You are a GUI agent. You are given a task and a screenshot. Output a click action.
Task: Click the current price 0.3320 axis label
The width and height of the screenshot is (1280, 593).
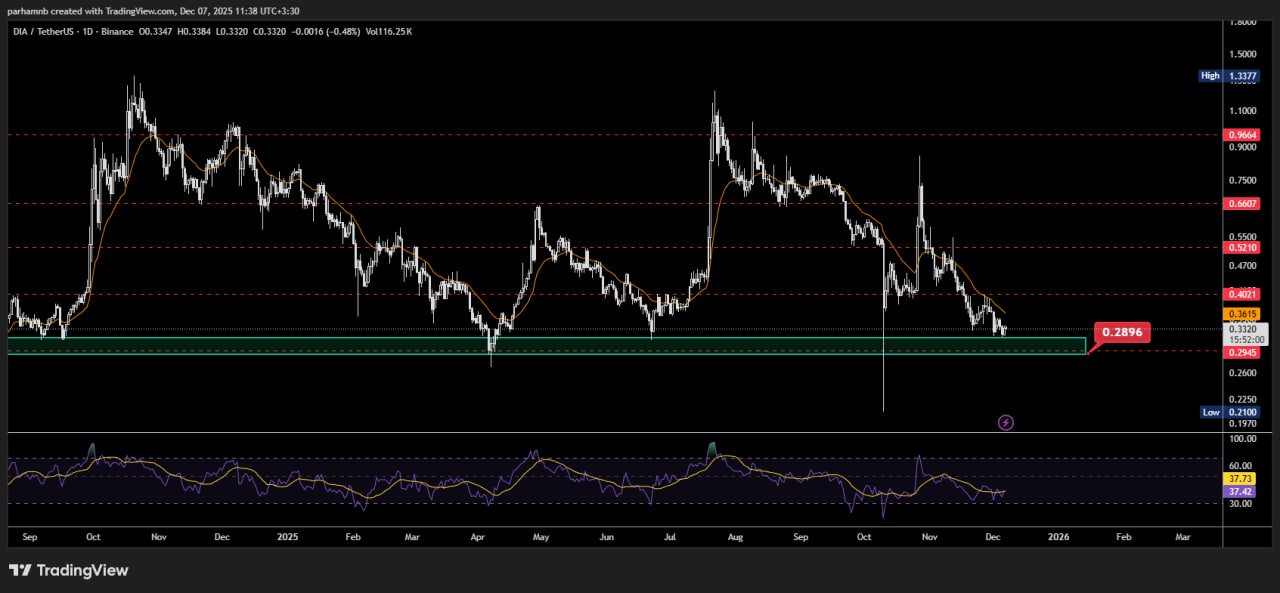[x=1245, y=328]
